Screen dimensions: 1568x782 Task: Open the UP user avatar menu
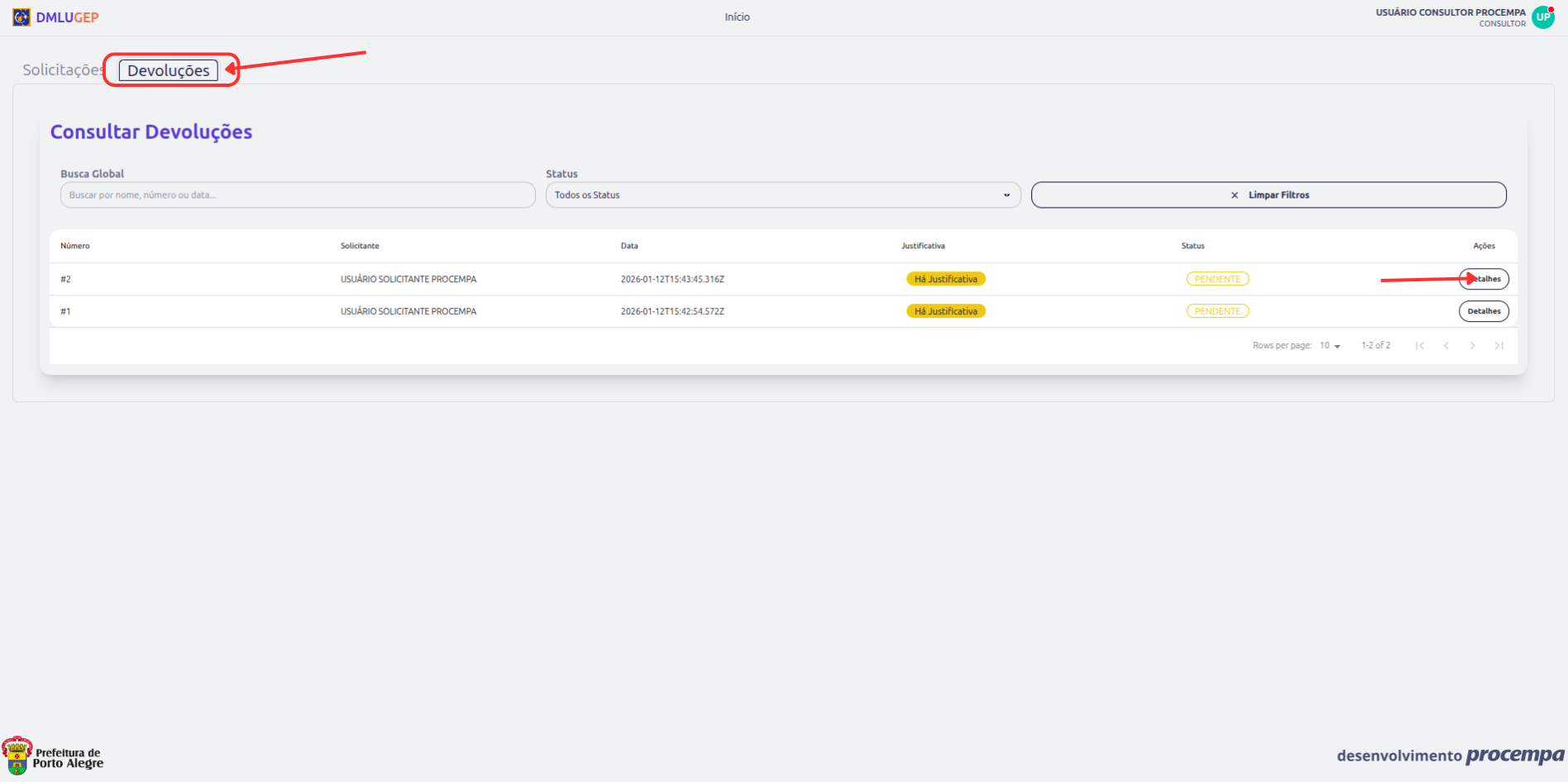(1542, 17)
